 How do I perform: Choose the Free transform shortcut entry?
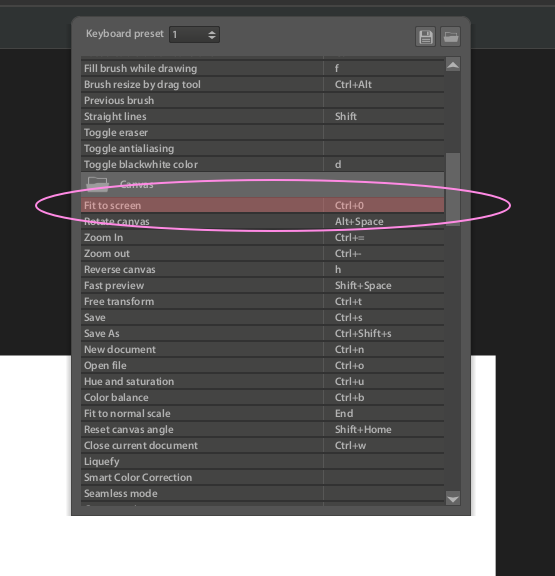click(262, 302)
